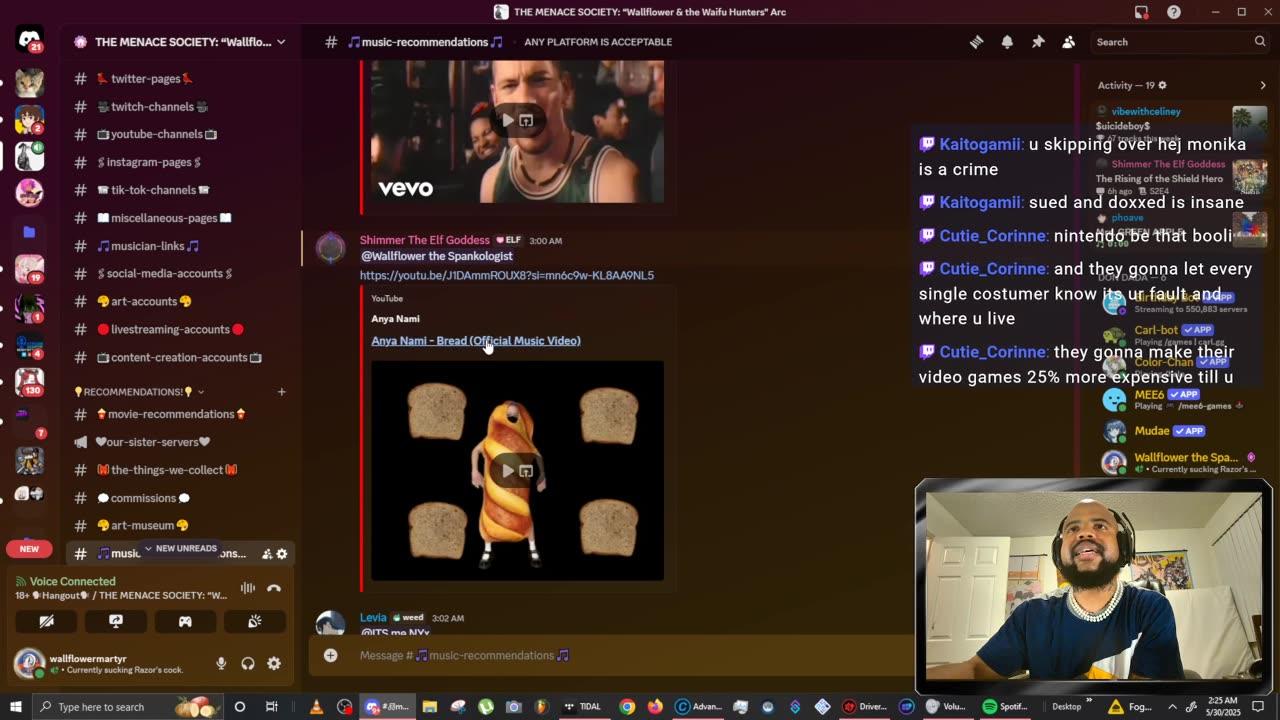Click the red NEW servers badge

pos(29,549)
